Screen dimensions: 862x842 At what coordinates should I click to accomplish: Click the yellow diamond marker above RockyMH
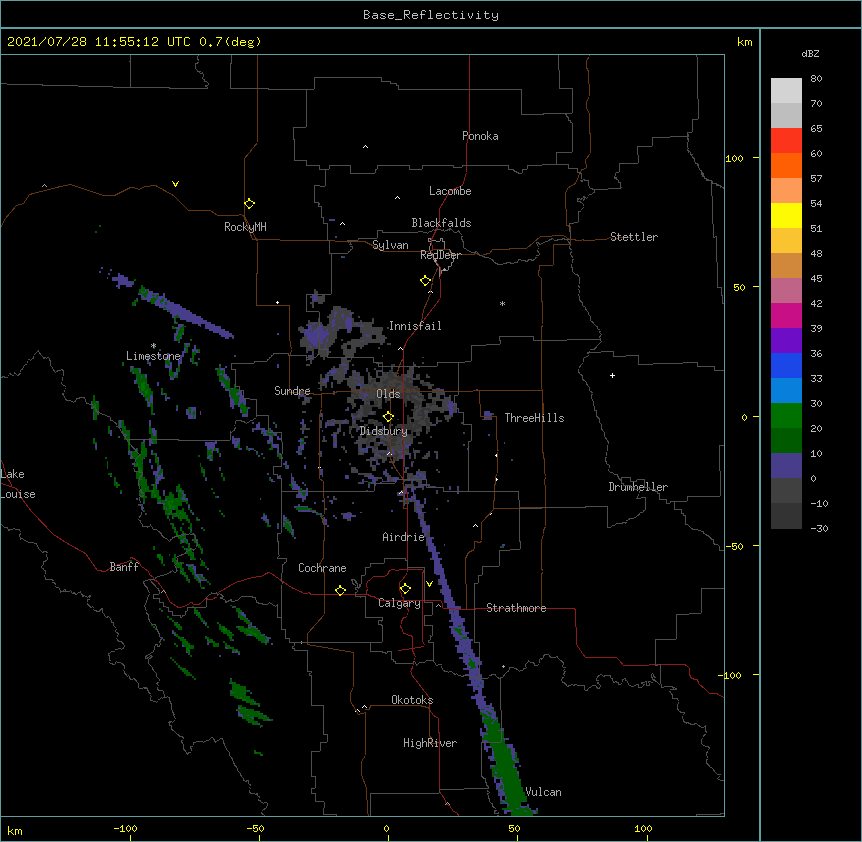pyautogui.click(x=249, y=204)
